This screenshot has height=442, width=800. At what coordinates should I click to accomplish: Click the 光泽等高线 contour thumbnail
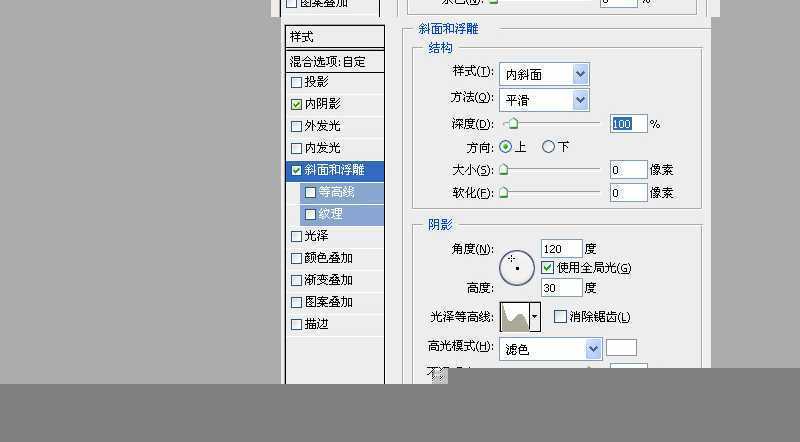(515, 317)
